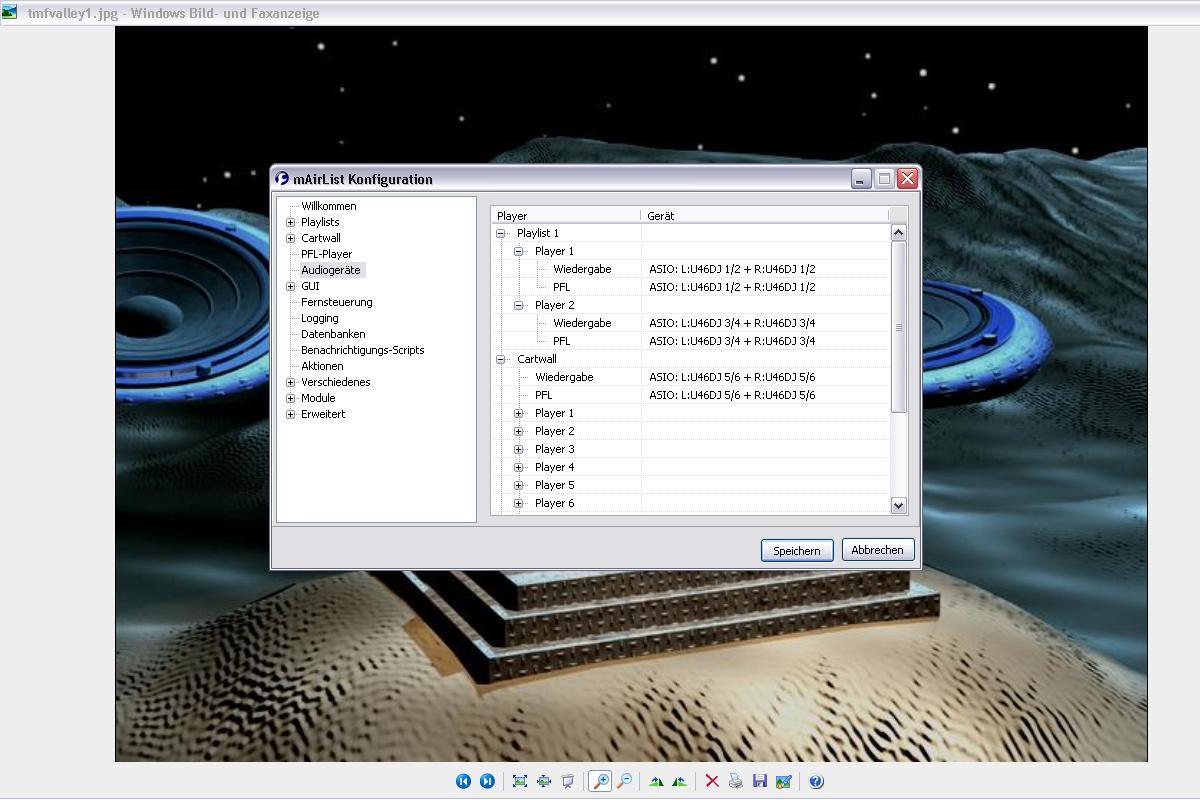Expand Player 4 under Cartwall
The image size is (1200, 800).
(x=519, y=467)
